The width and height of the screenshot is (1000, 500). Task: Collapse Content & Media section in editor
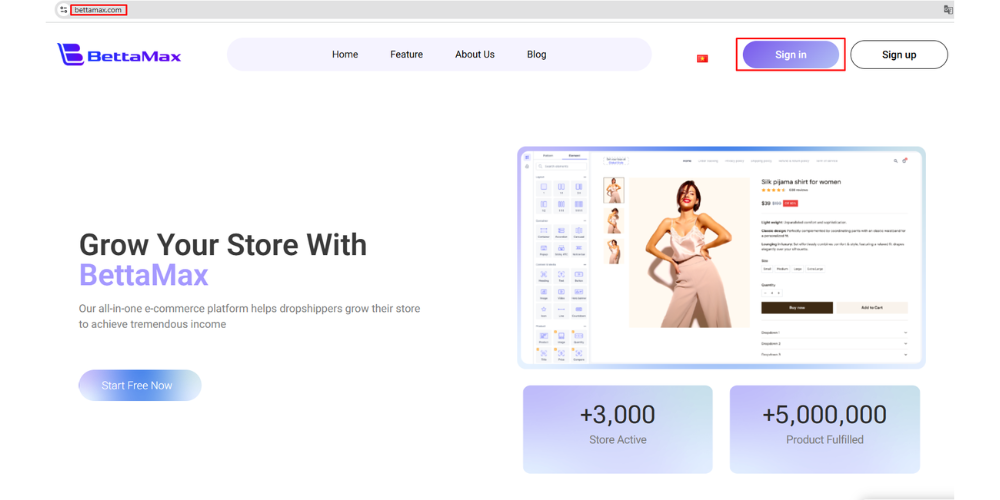point(585,265)
